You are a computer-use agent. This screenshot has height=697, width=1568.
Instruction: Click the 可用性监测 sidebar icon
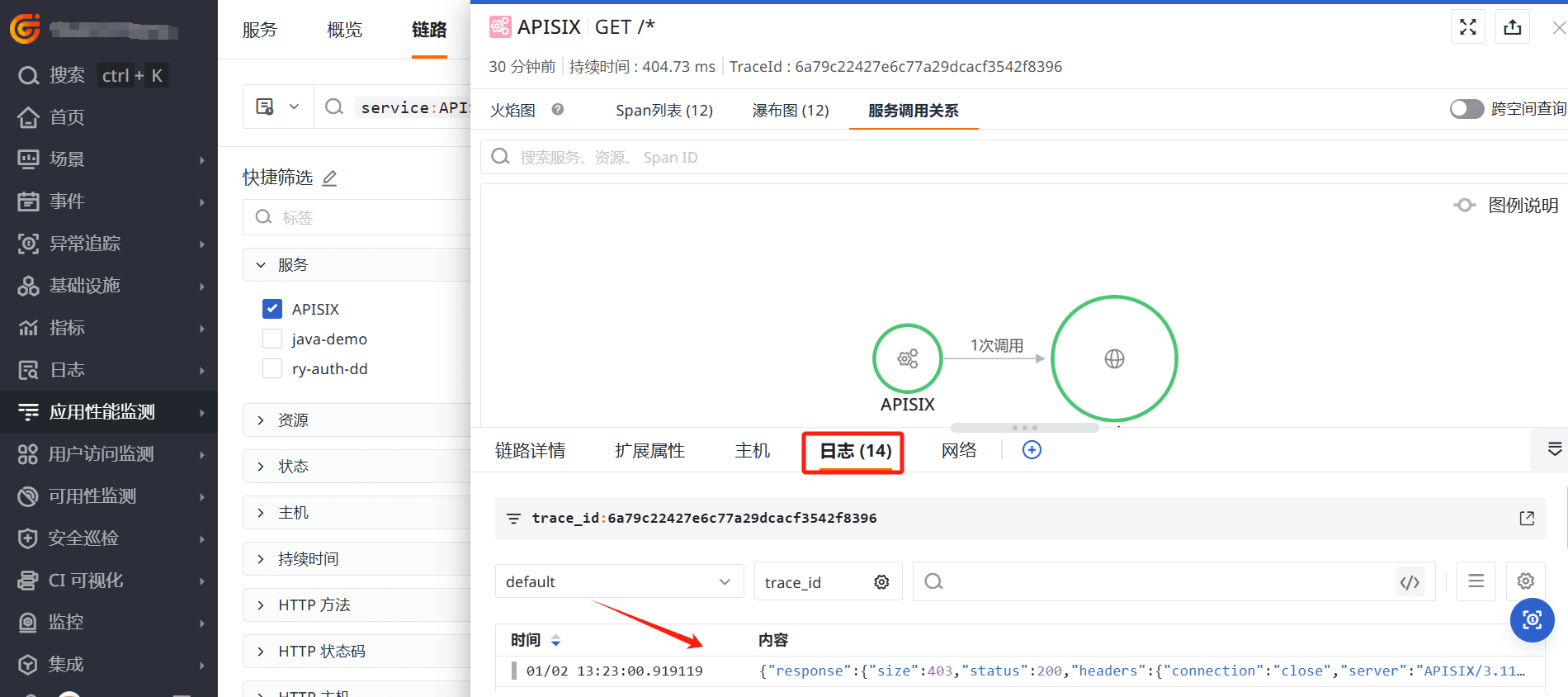[x=28, y=496]
